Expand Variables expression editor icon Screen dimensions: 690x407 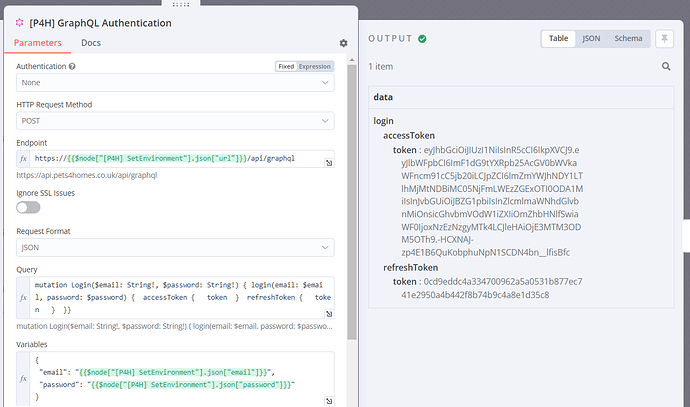point(329,401)
